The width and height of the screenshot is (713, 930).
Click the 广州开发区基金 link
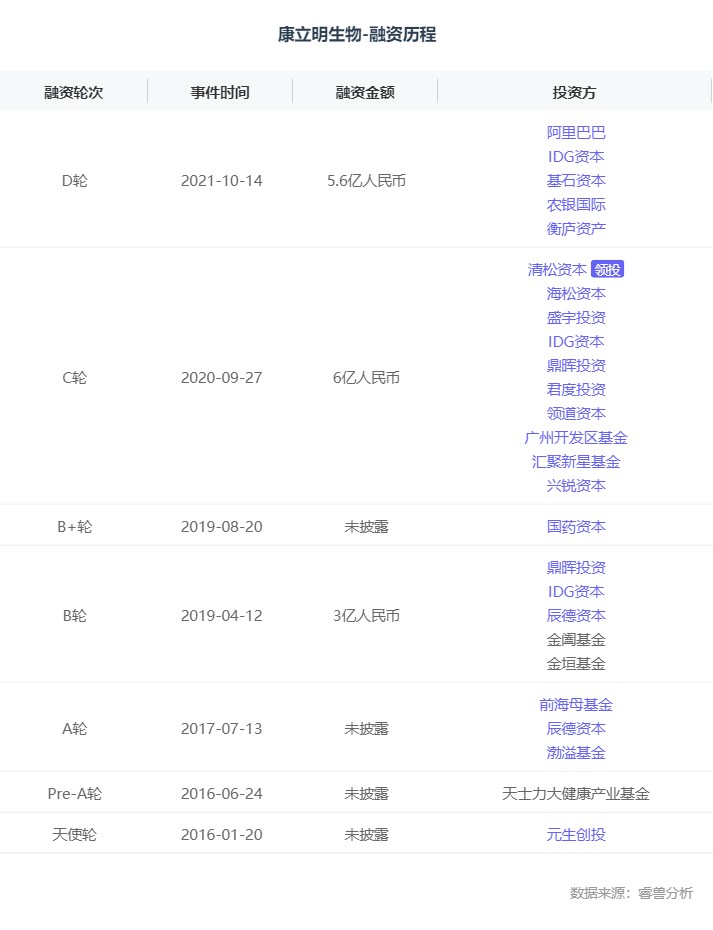click(x=576, y=438)
